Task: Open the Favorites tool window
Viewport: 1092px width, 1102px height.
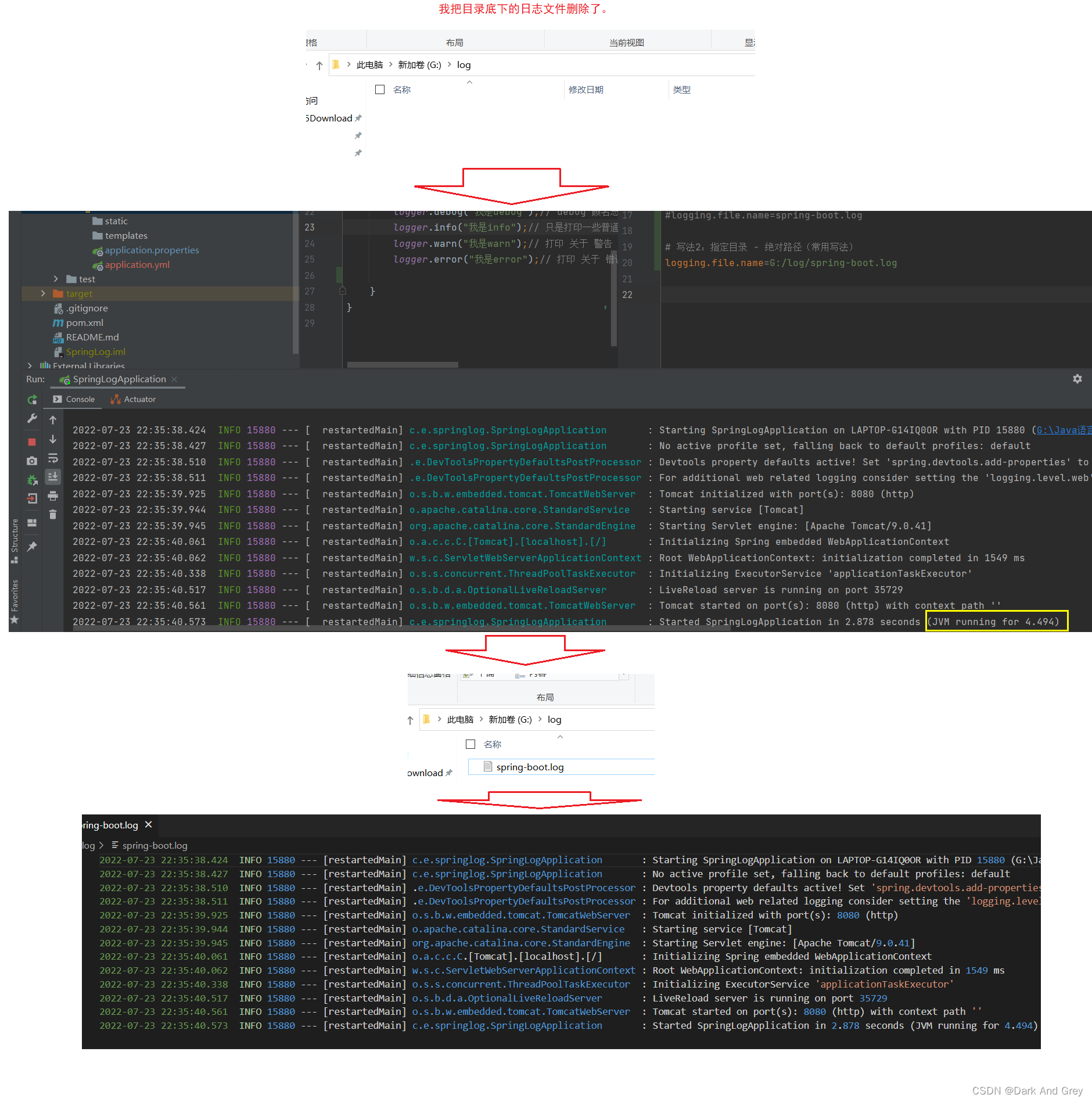Action: 15,601
